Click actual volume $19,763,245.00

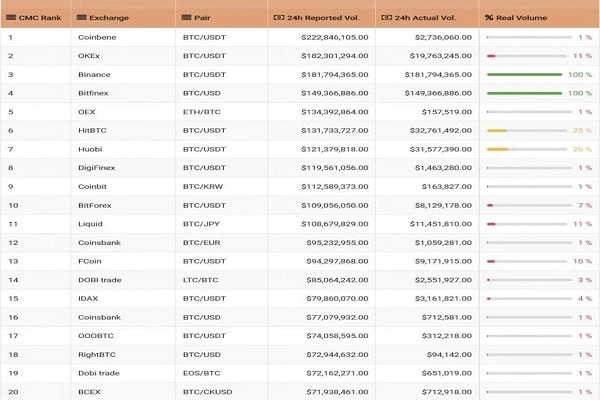[x=441, y=56]
